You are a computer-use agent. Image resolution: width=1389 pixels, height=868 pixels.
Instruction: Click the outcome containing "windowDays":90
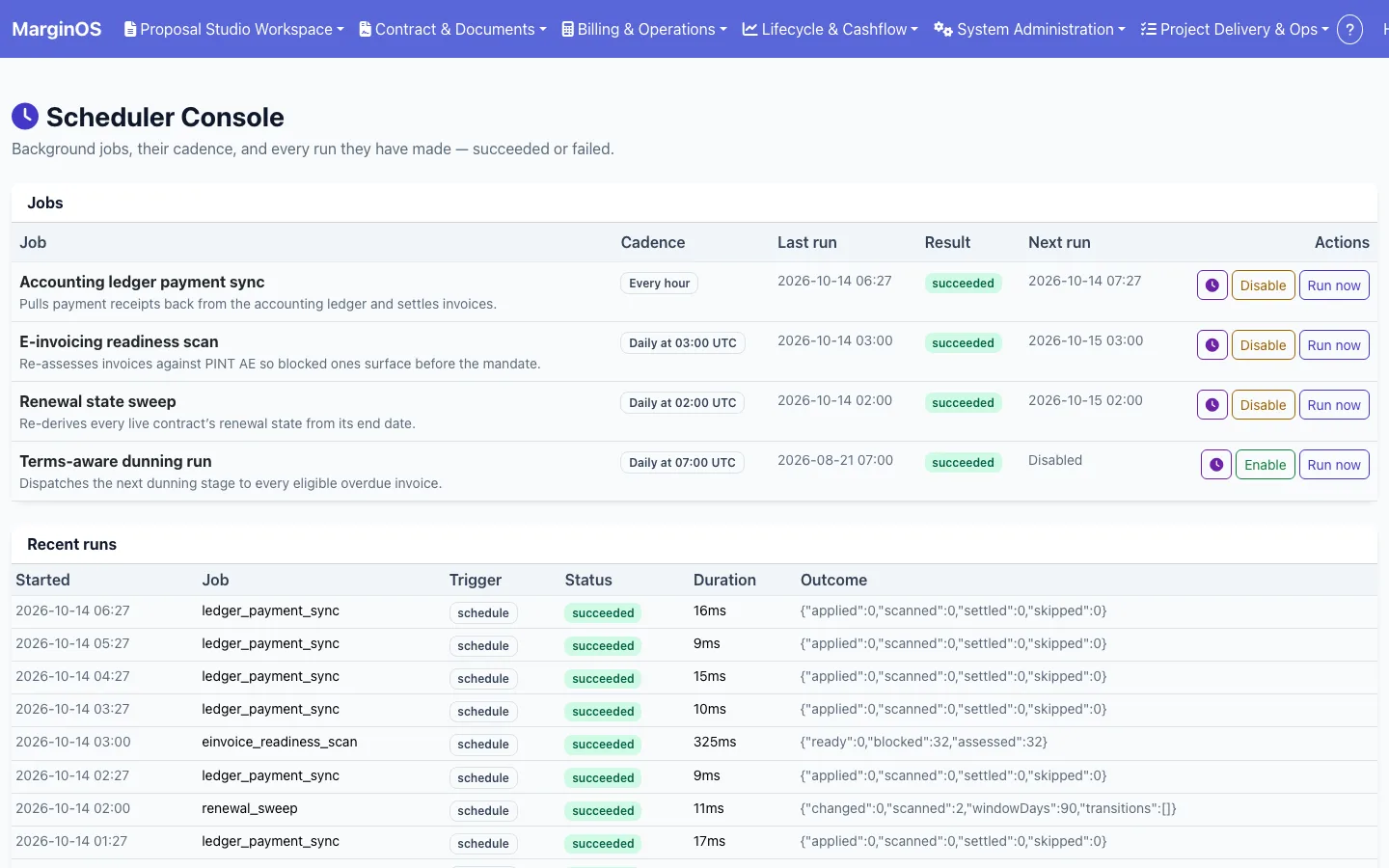(x=989, y=808)
